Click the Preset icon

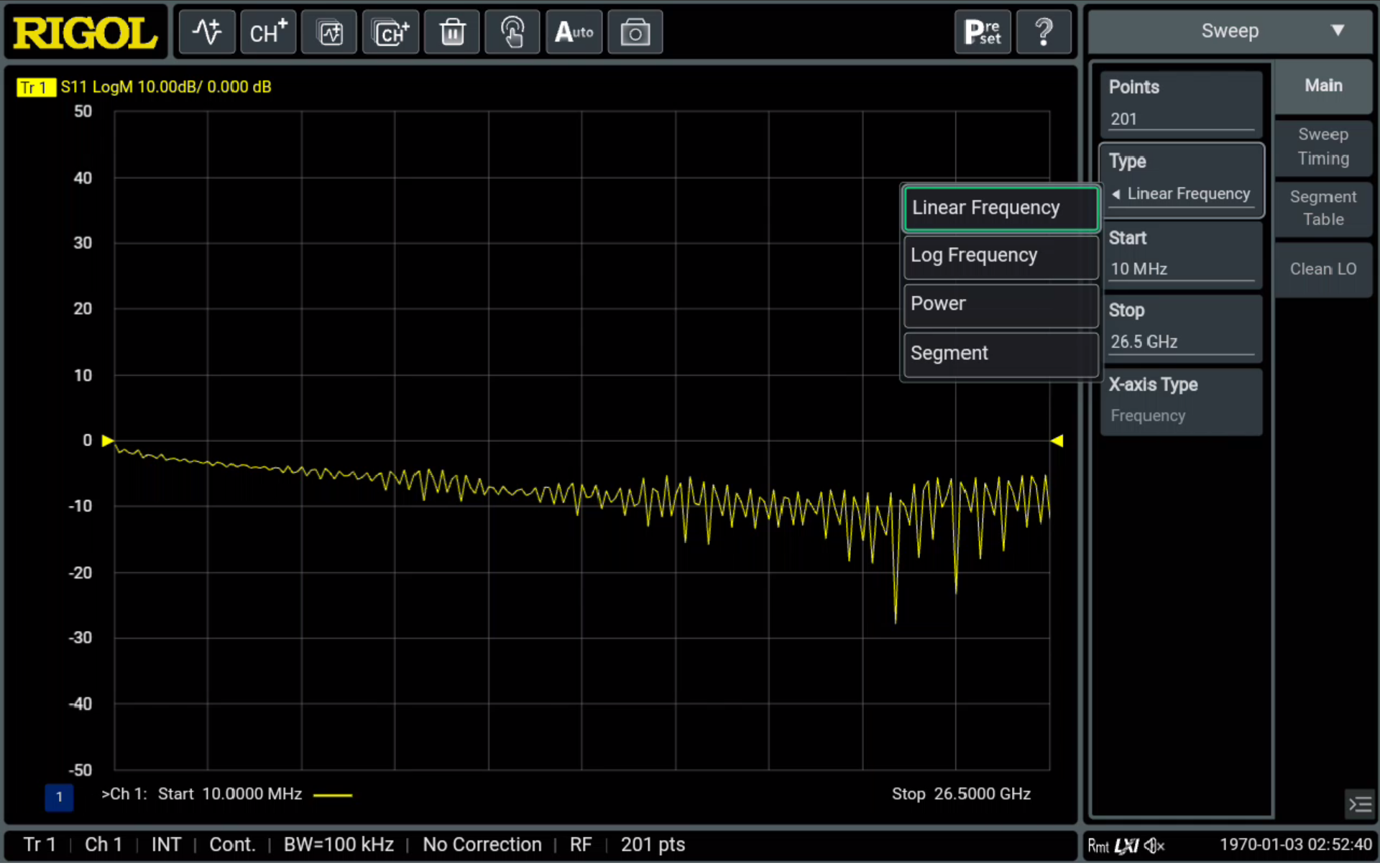click(983, 32)
